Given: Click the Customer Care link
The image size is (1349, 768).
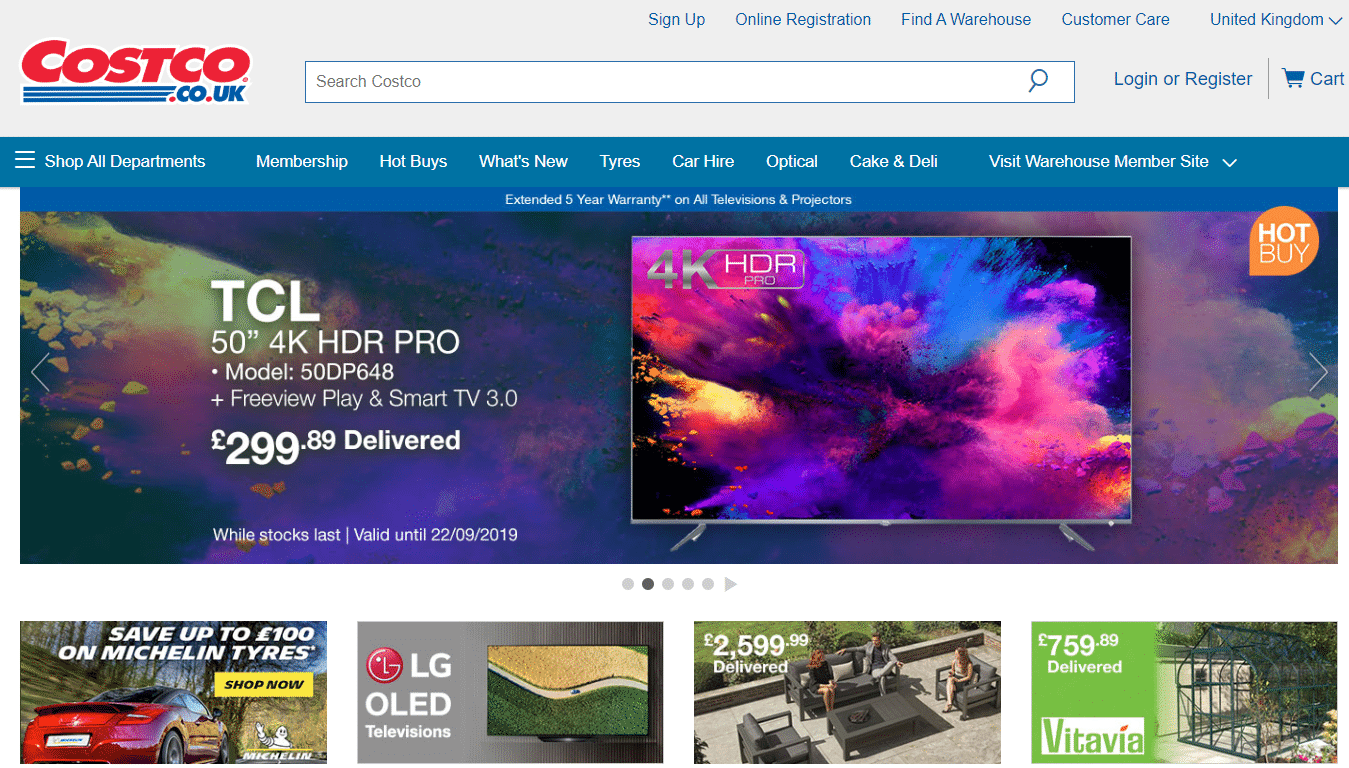Looking at the screenshot, I should tap(1115, 19).
